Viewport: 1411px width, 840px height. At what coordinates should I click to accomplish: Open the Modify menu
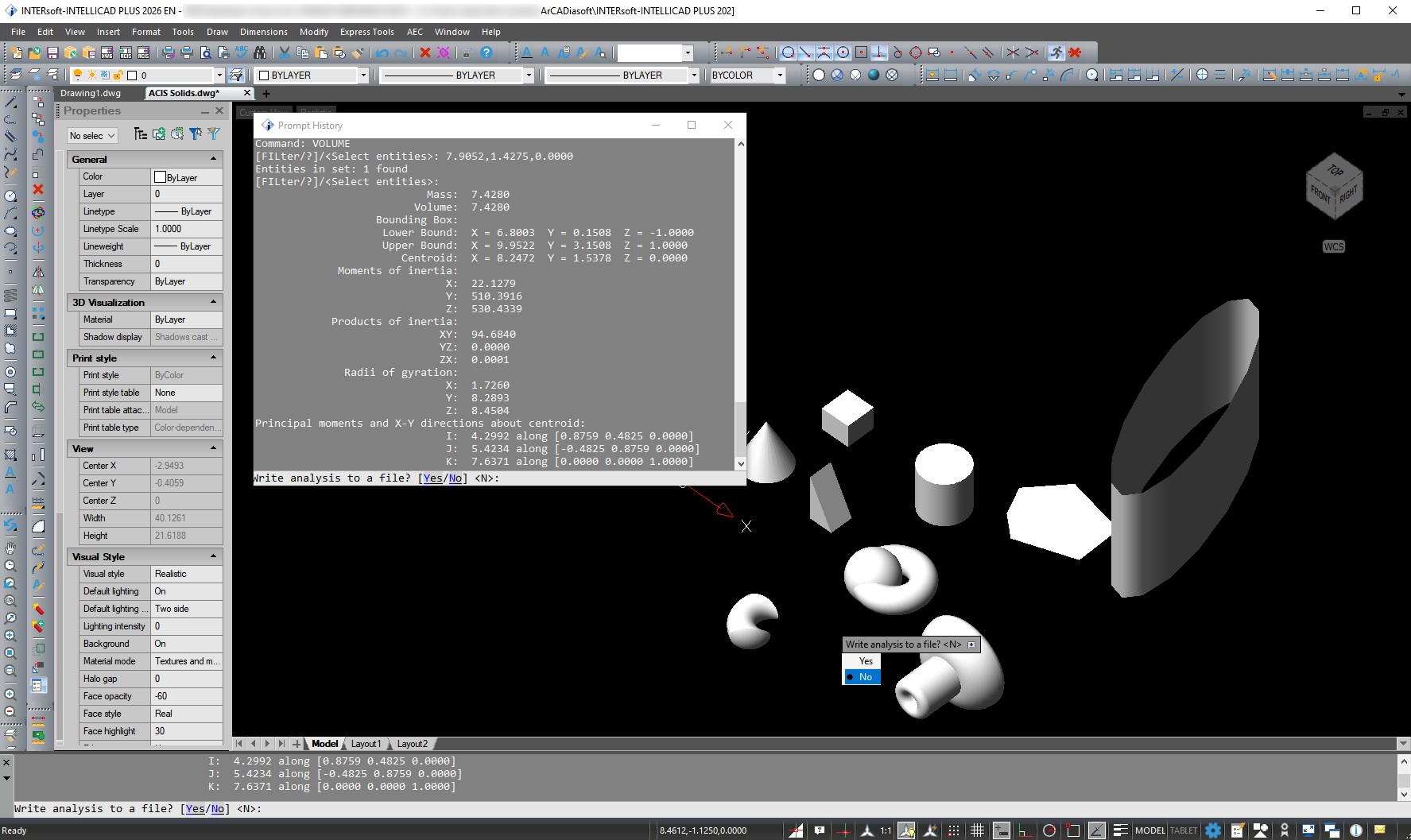313,32
